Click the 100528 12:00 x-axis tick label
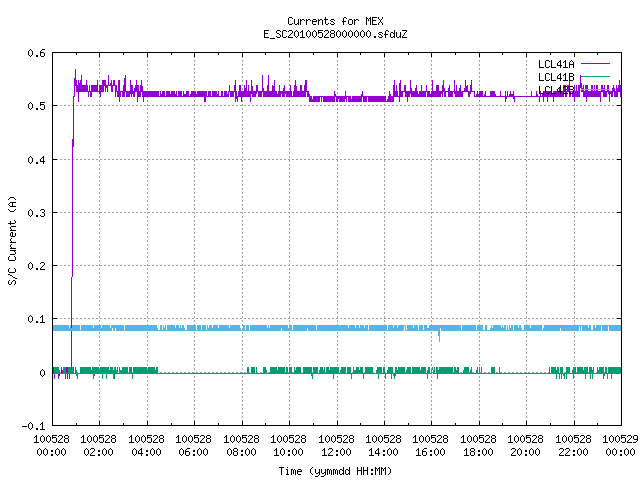 pyautogui.click(x=336, y=446)
